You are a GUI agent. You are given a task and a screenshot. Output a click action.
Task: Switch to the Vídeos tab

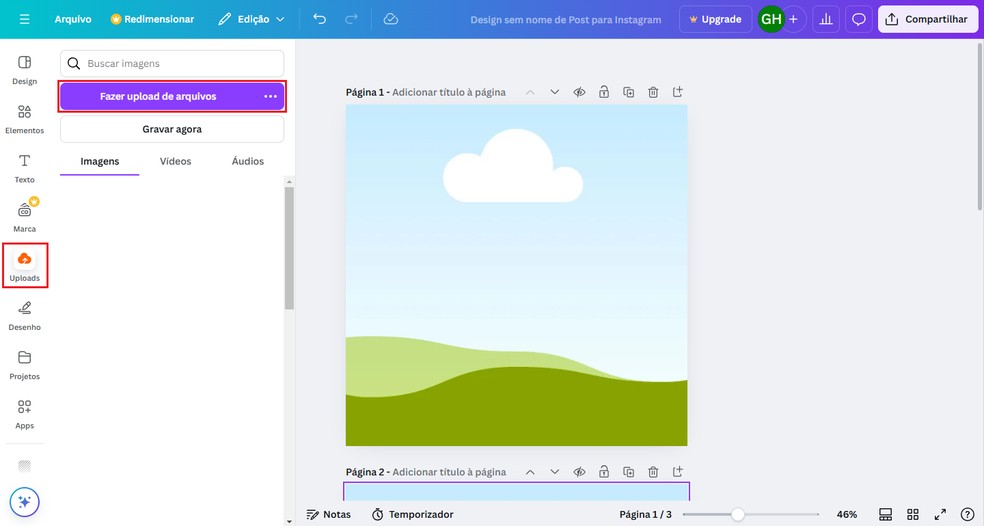click(x=175, y=161)
